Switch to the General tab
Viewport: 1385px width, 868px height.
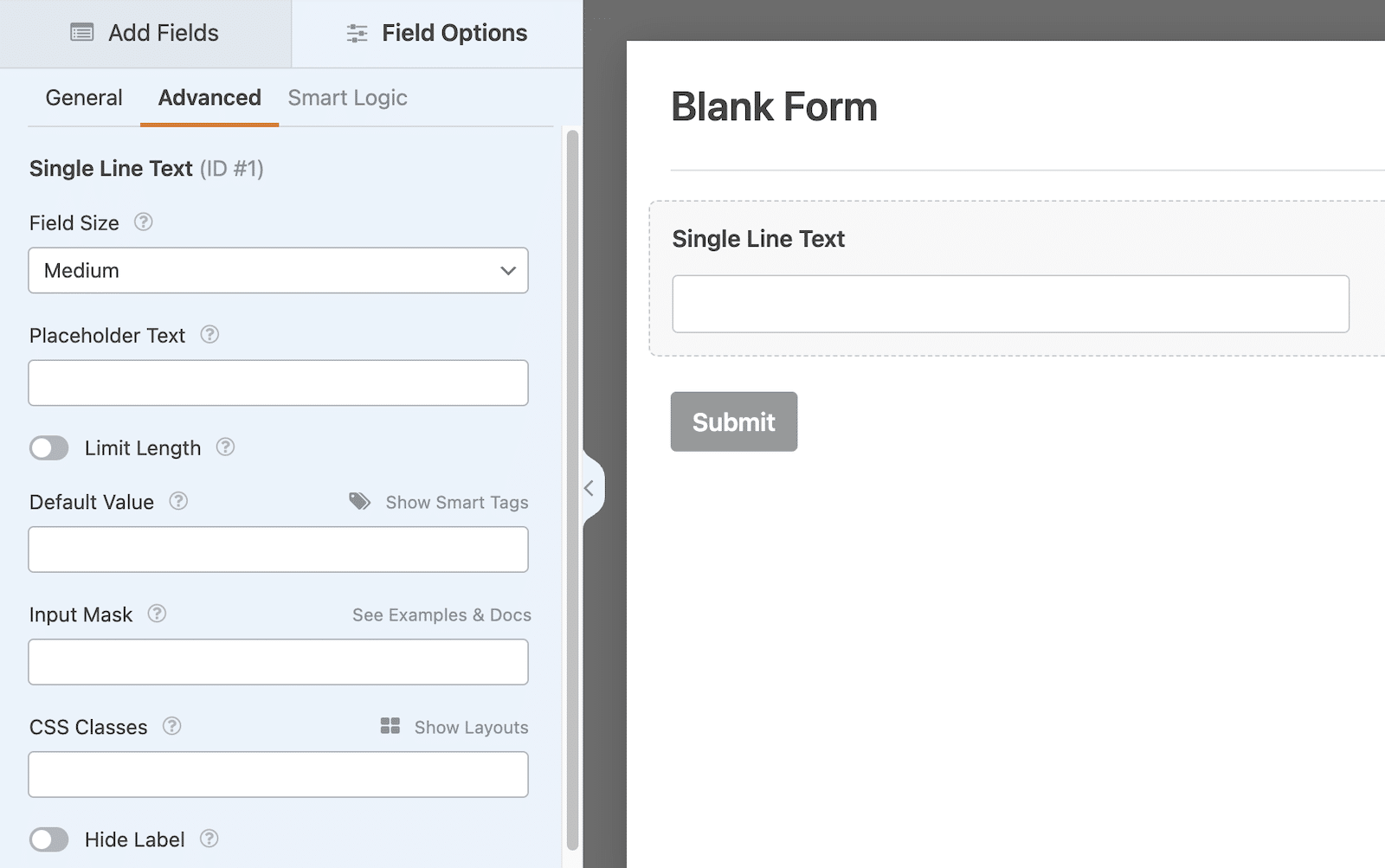coord(84,97)
